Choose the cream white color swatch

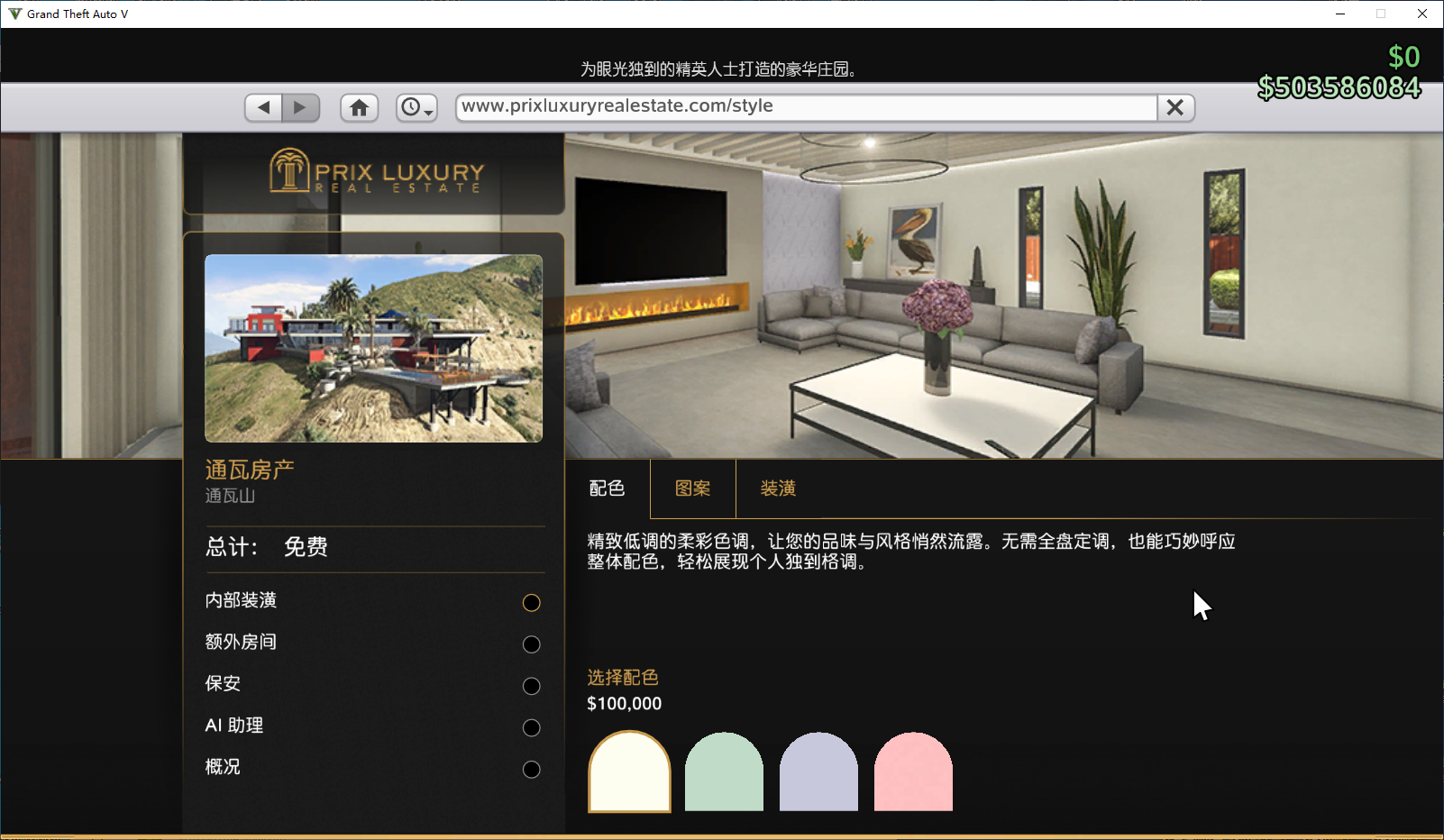629,772
